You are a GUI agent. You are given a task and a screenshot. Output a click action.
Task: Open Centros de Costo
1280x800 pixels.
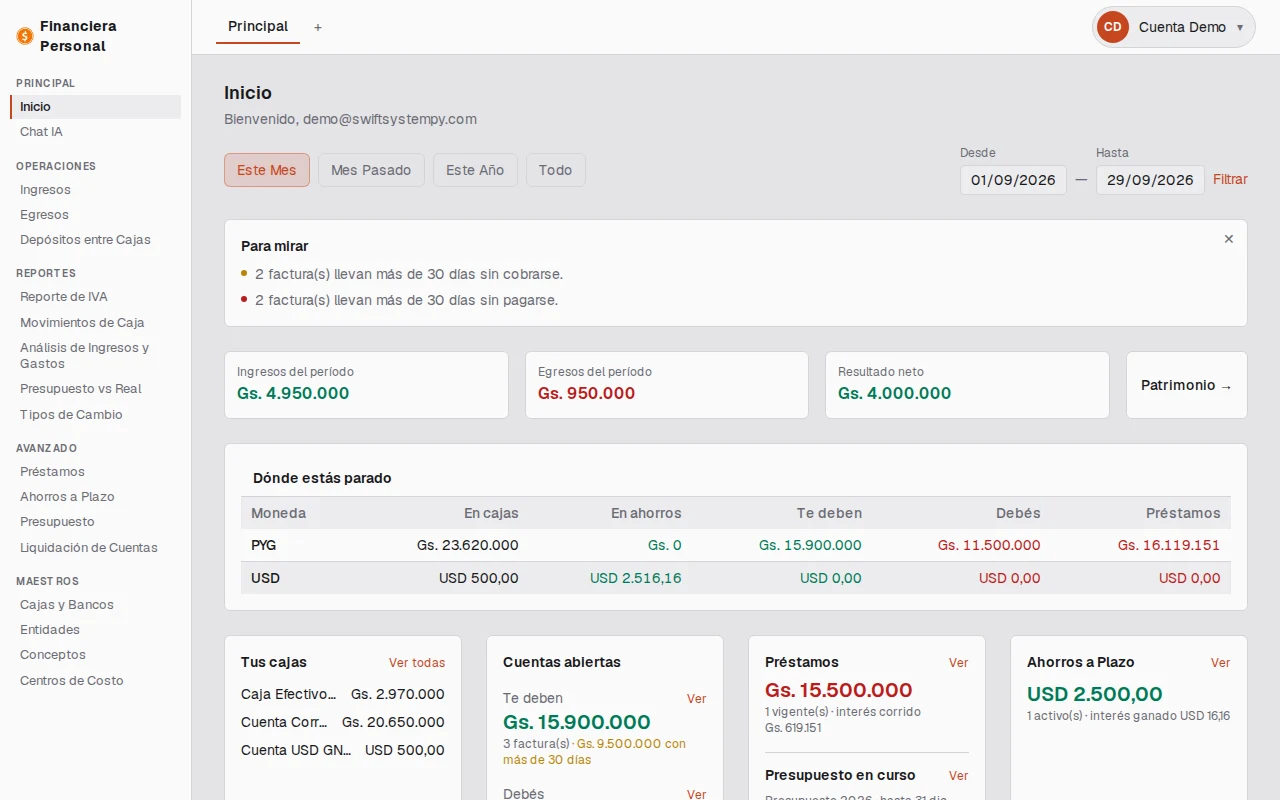pyautogui.click(x=96, y=681)
